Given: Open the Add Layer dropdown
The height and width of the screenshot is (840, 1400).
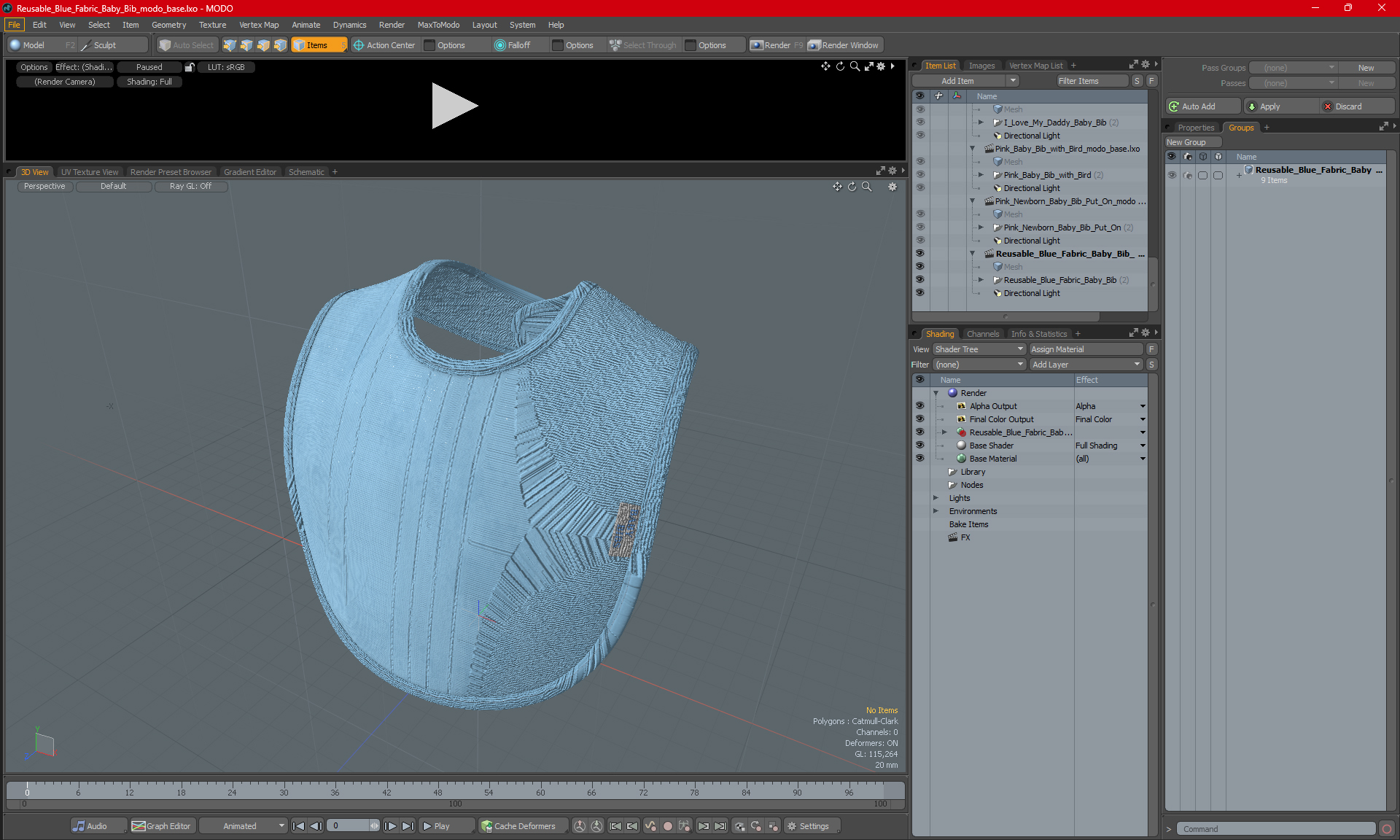Looking at the screenshot, I should pos(1086,365).
